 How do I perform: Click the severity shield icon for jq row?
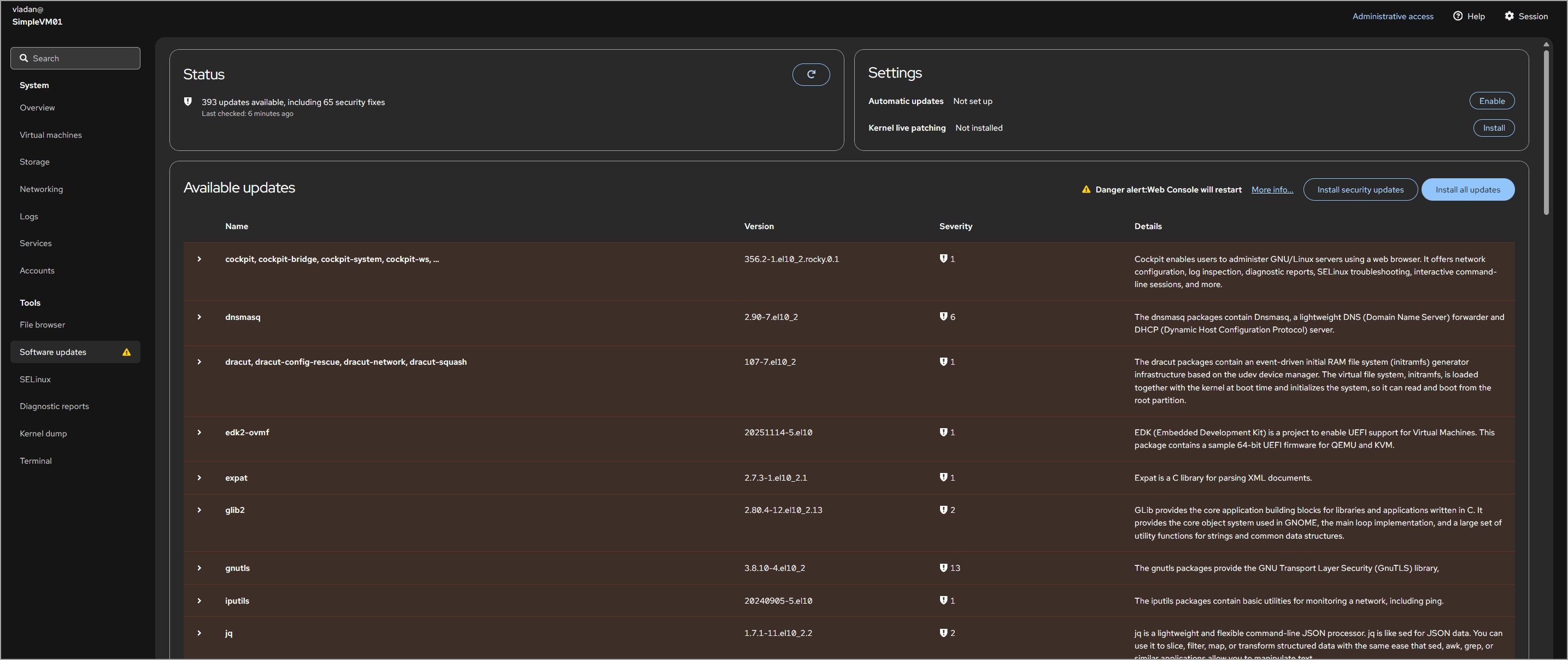point(943,633)
